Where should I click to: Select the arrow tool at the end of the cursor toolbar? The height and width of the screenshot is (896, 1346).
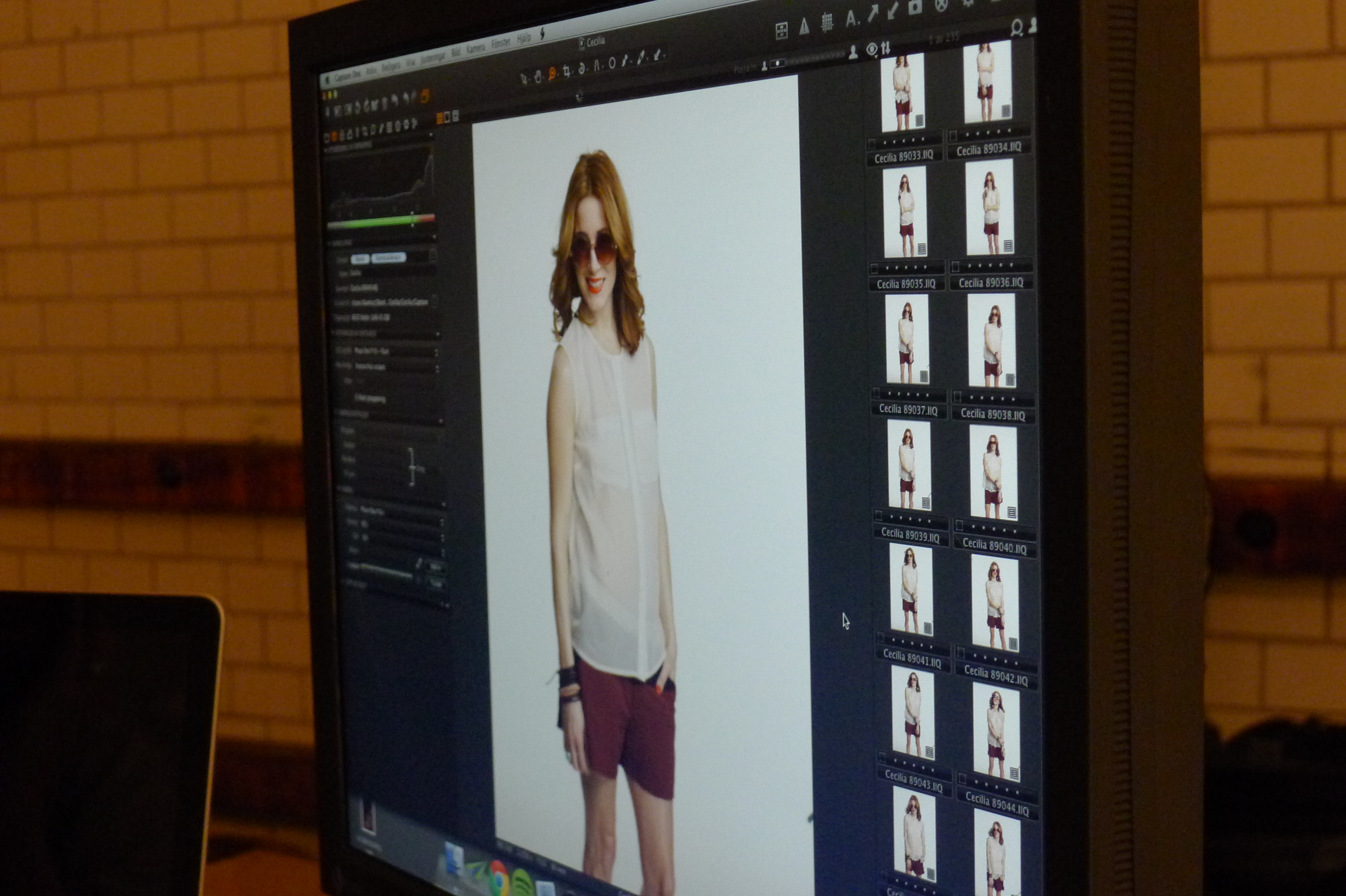[x=658, y=55]
